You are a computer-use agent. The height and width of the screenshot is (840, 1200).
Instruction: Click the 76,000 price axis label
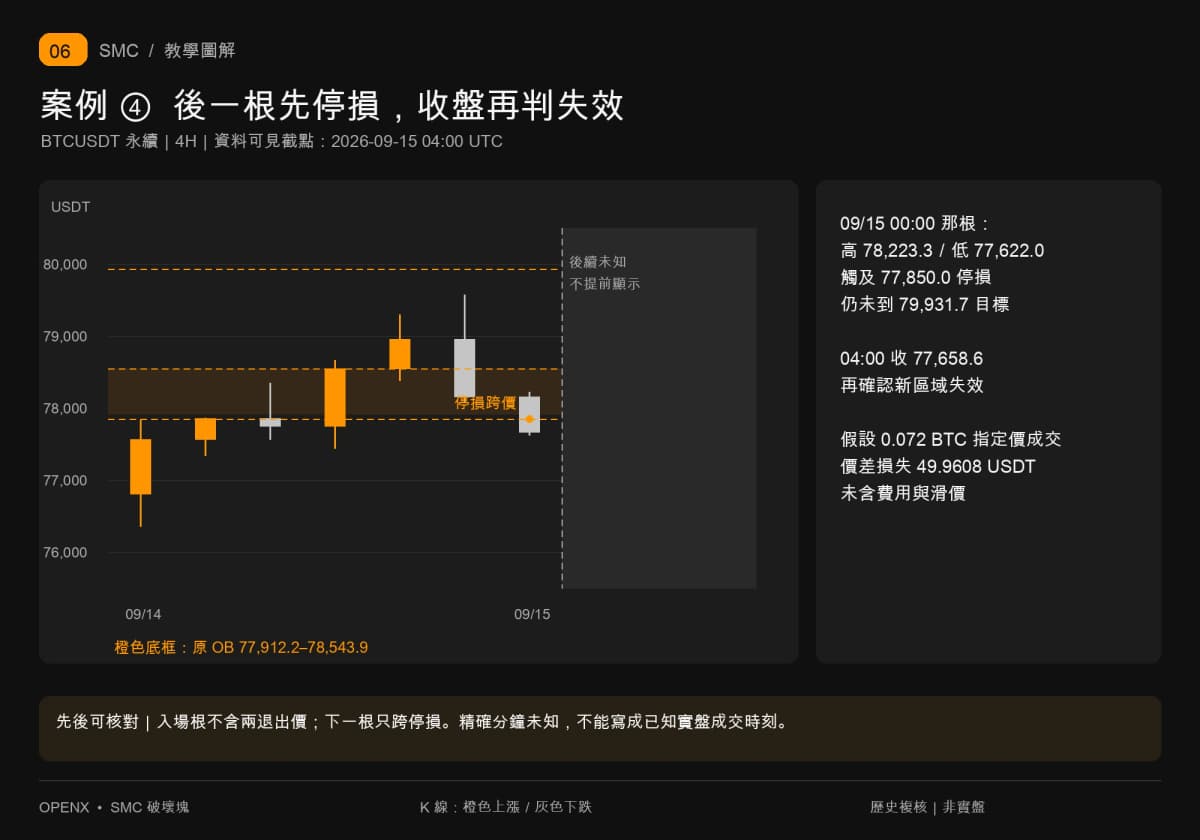pos(65,553)
